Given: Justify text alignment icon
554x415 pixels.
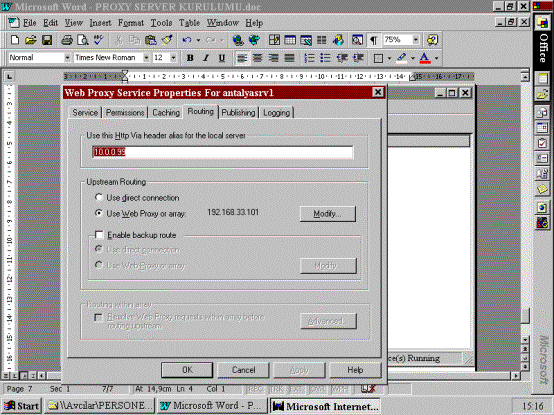Looking at the screenshot, I should pos(289,58).
